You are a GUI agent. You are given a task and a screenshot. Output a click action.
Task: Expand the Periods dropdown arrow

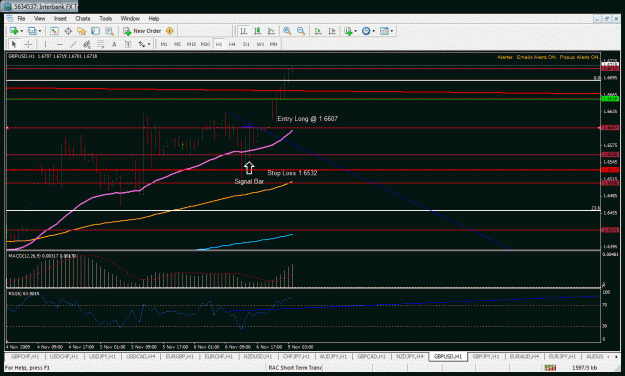click(373, 31)
